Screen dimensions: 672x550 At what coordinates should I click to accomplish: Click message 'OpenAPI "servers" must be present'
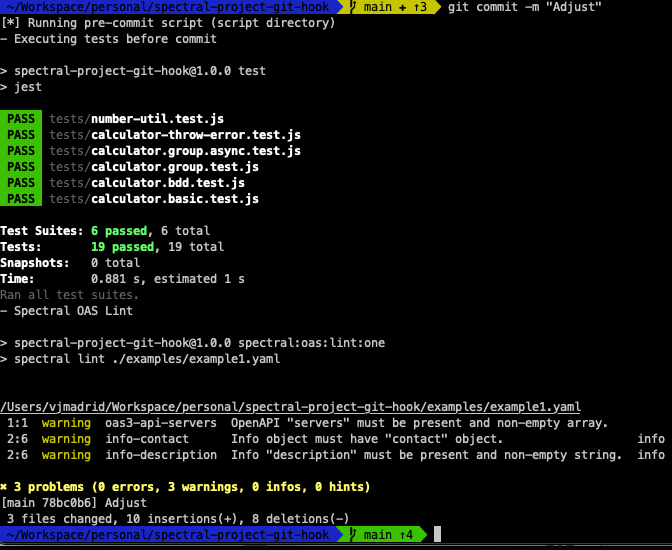[x=420, y=423]
